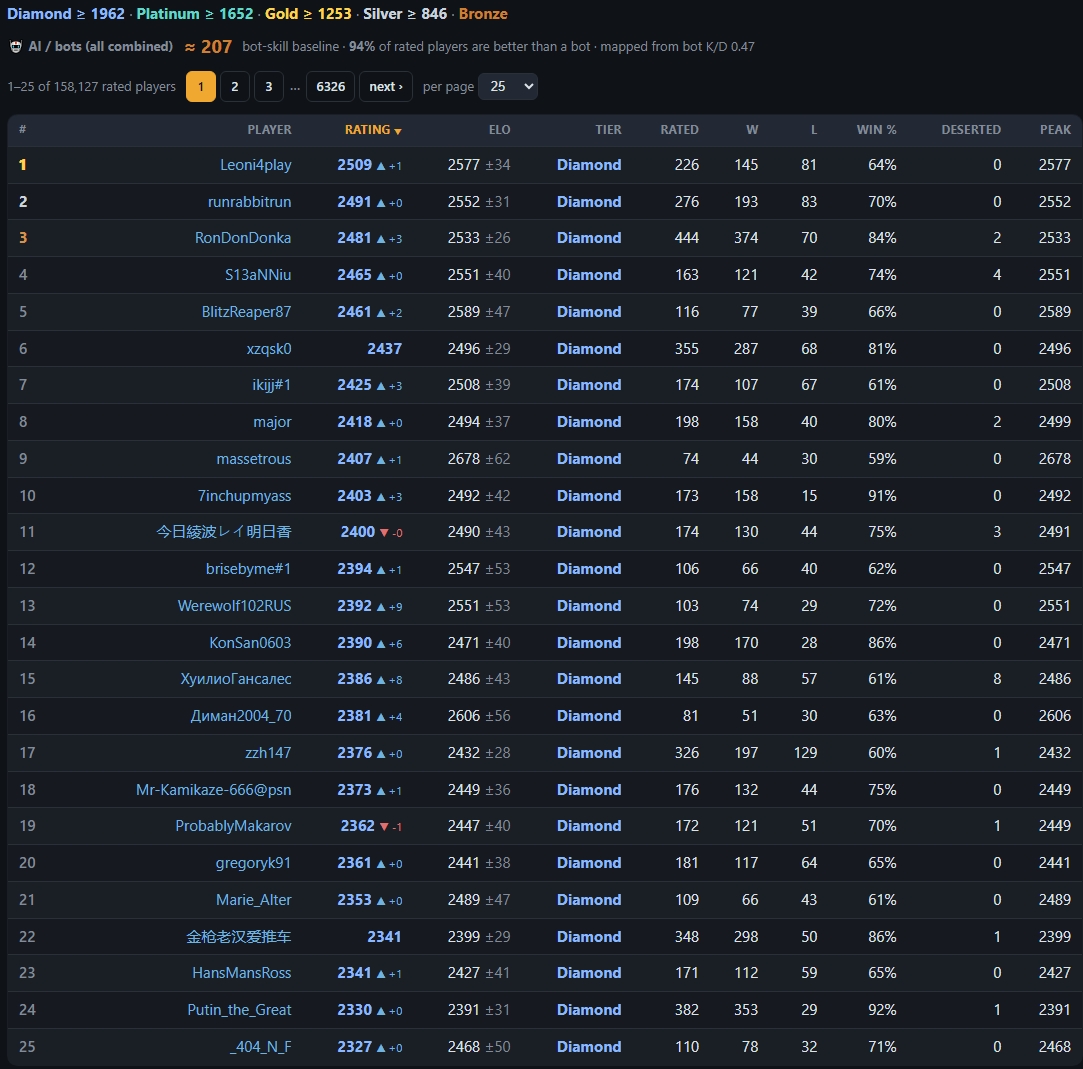Open the per page dropdown showing 25
This screenshot has width=1083, height=1069.
click(x=508, y=86)
